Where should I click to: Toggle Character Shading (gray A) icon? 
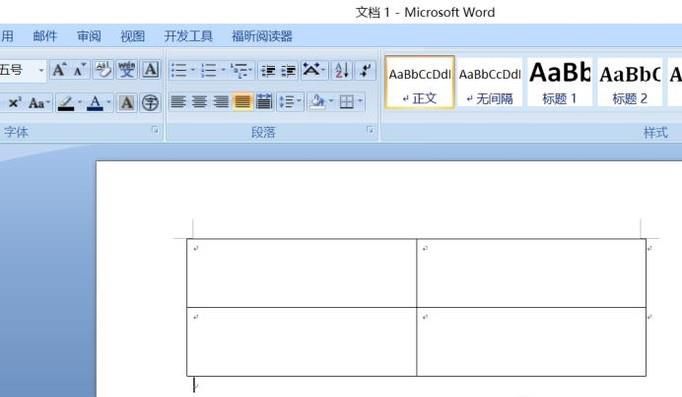[127, 103]
